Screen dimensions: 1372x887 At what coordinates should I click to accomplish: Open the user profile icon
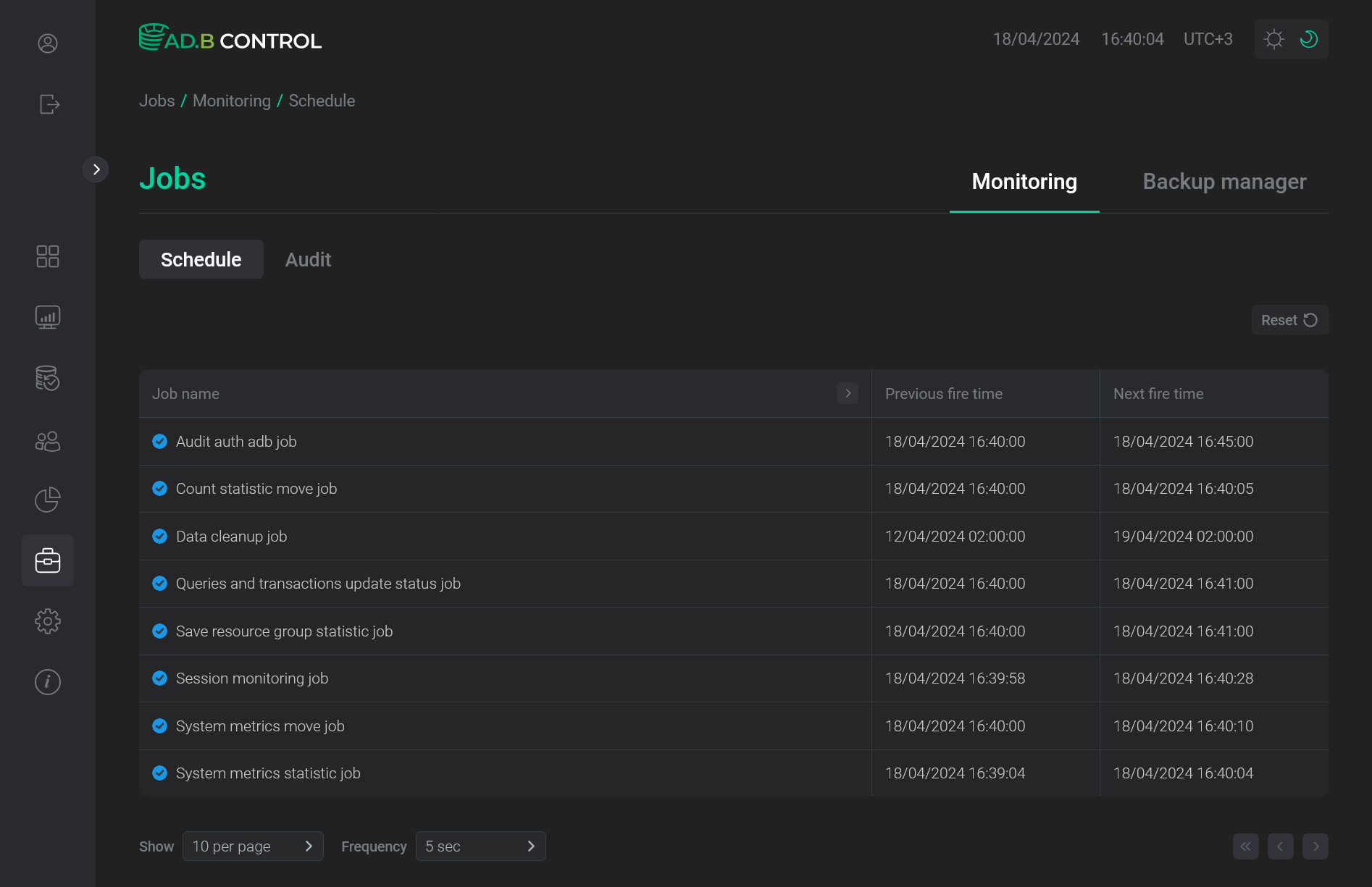(48, 43)
